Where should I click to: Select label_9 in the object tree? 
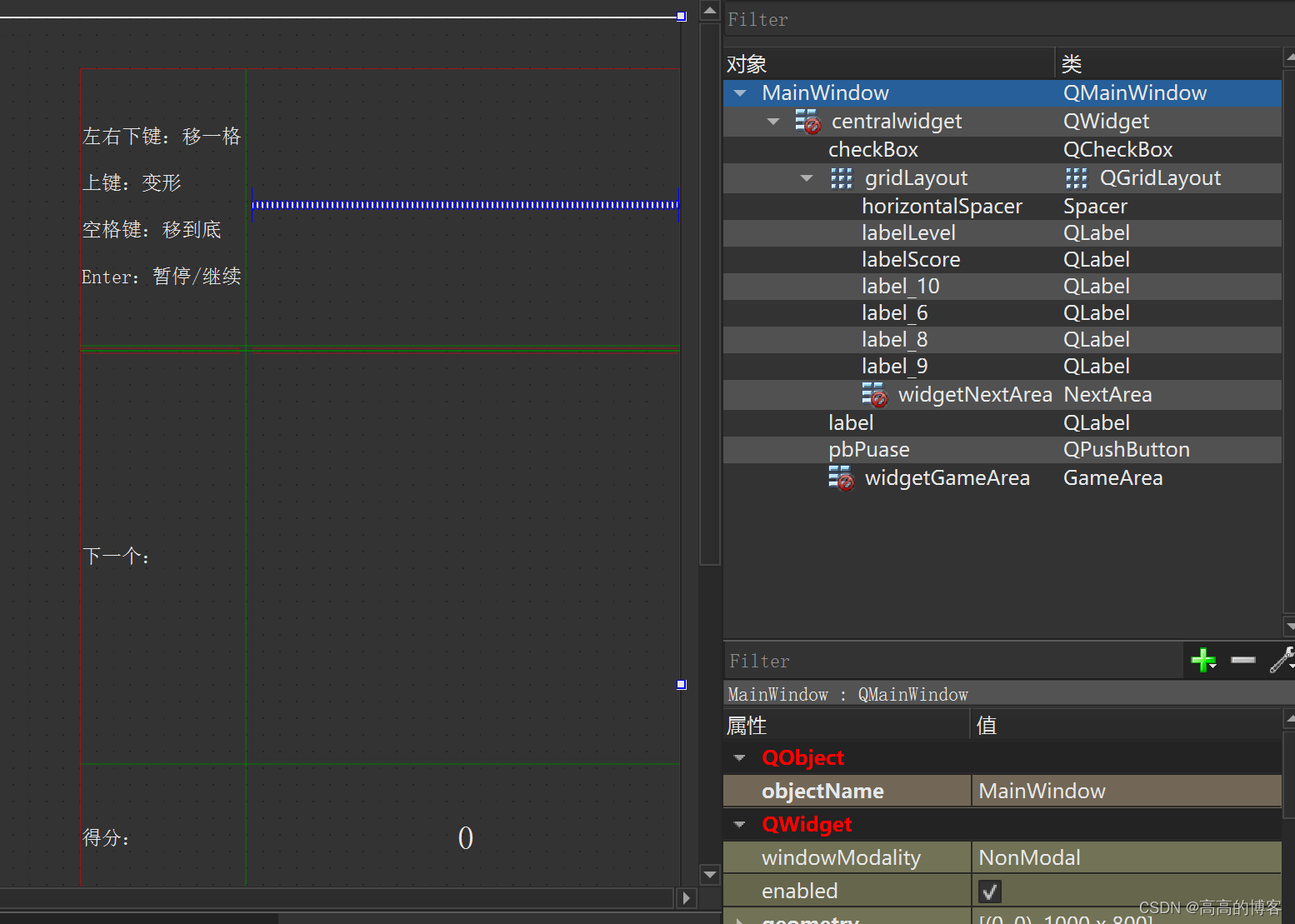(894, 367)
